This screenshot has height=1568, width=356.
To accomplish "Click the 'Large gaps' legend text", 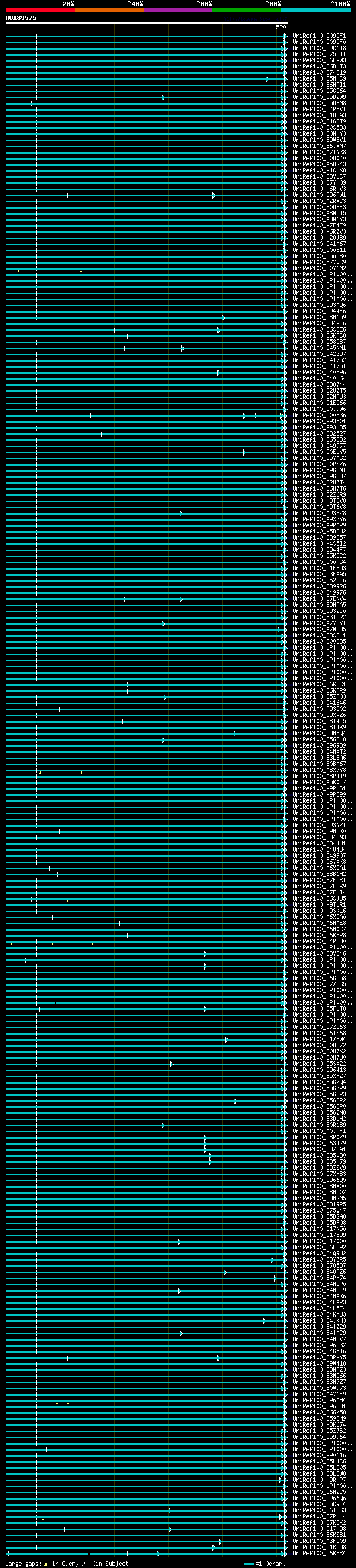I will 23,1564.
